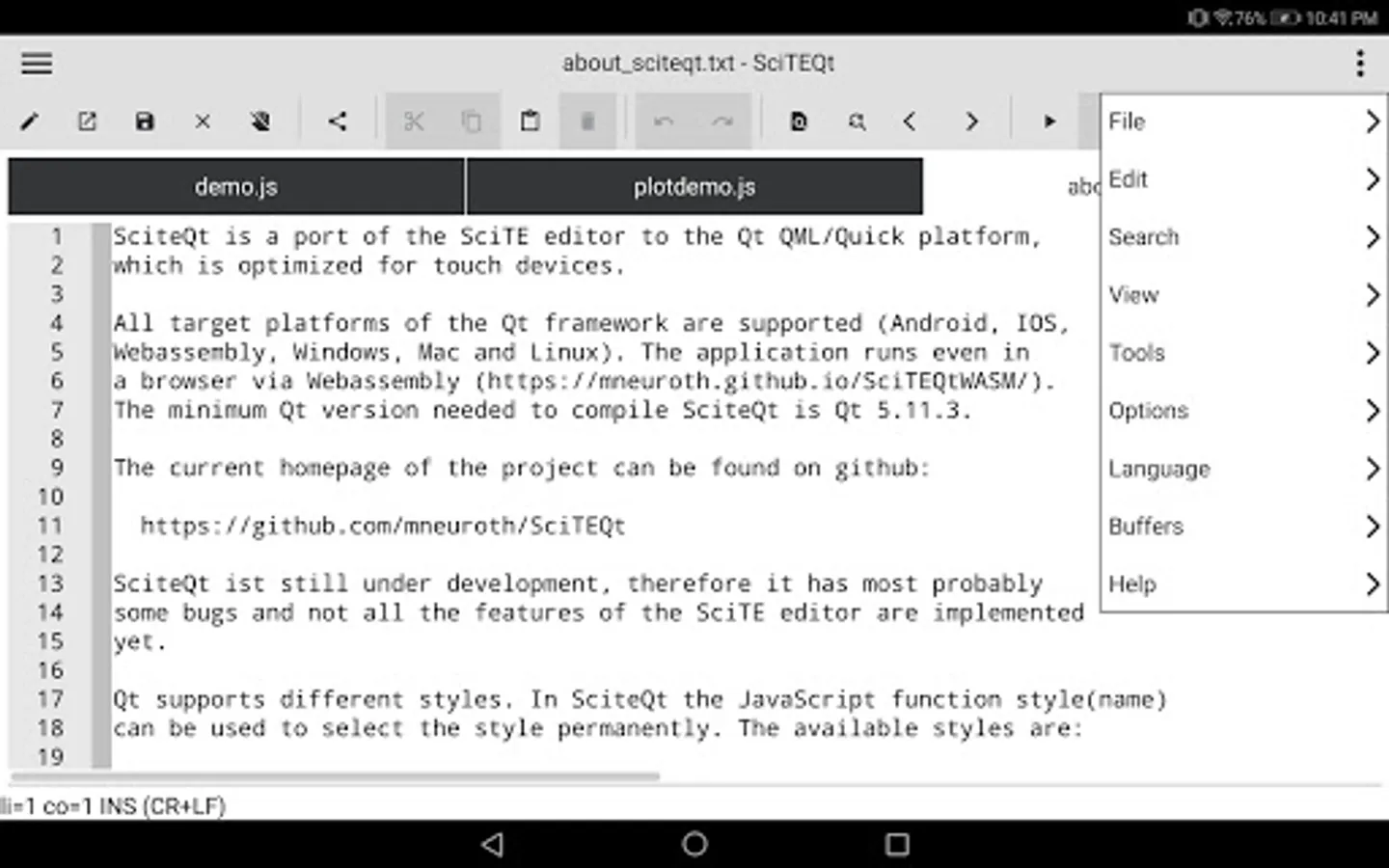Click the read-only crossed-hand icon
Screen dimensions: 1389x868
pos(260,122)
